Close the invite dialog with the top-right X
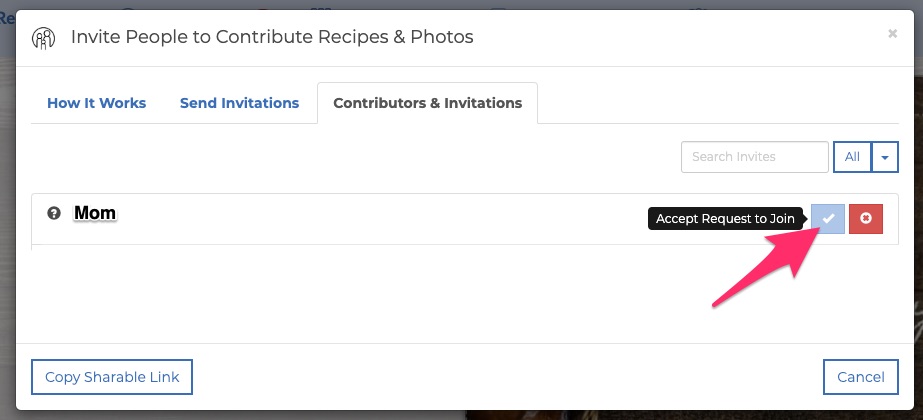This screenshot has width=923, height=420. point(892,34)
